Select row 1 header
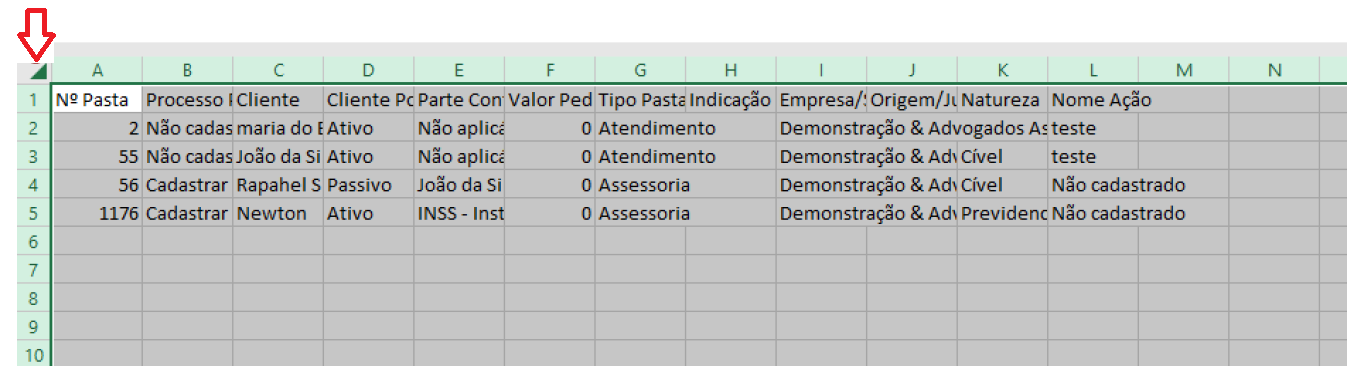The image size is (1357, 373). pyautogui.click(x=34, y=100)
